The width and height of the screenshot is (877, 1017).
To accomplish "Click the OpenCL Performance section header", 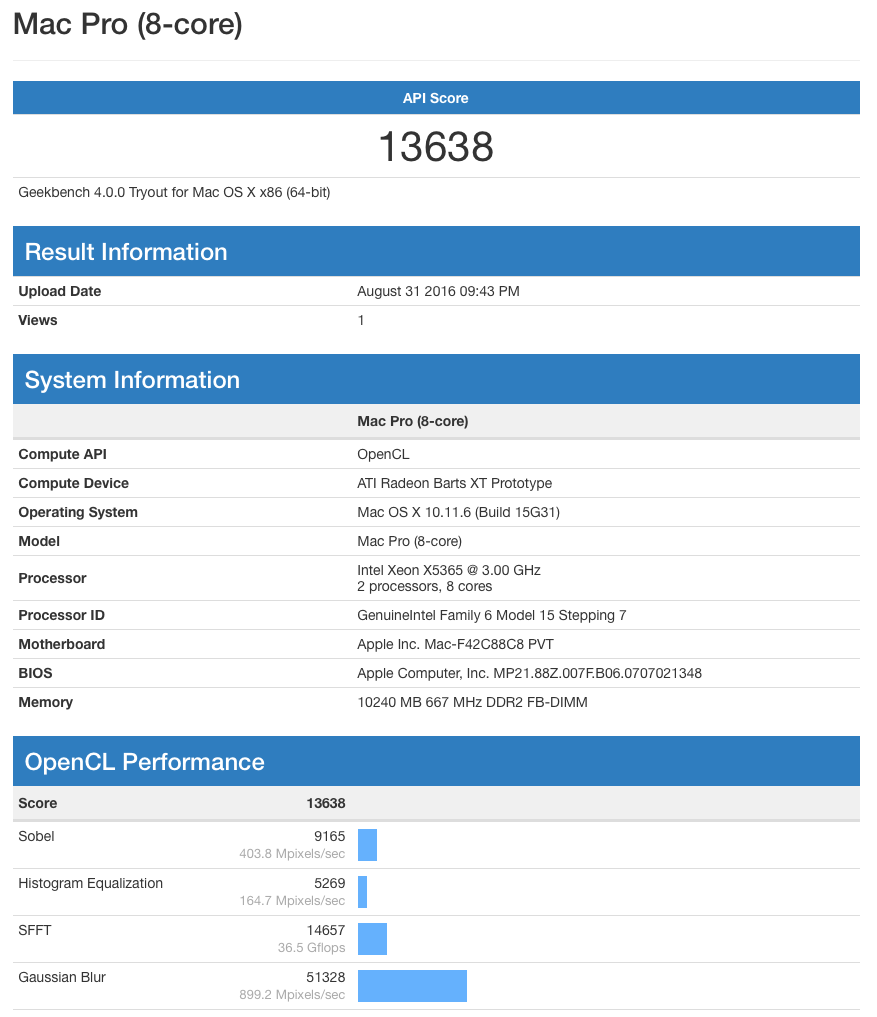I will point(436,761).
